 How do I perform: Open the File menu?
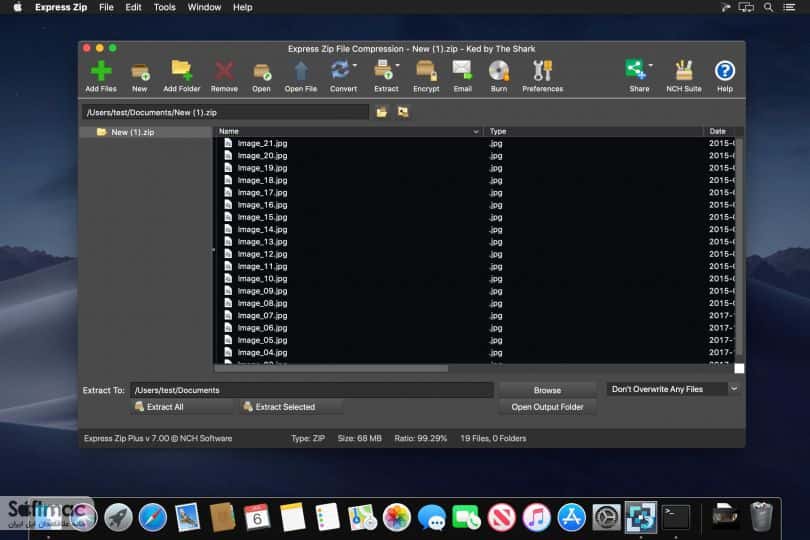(106, 7)
